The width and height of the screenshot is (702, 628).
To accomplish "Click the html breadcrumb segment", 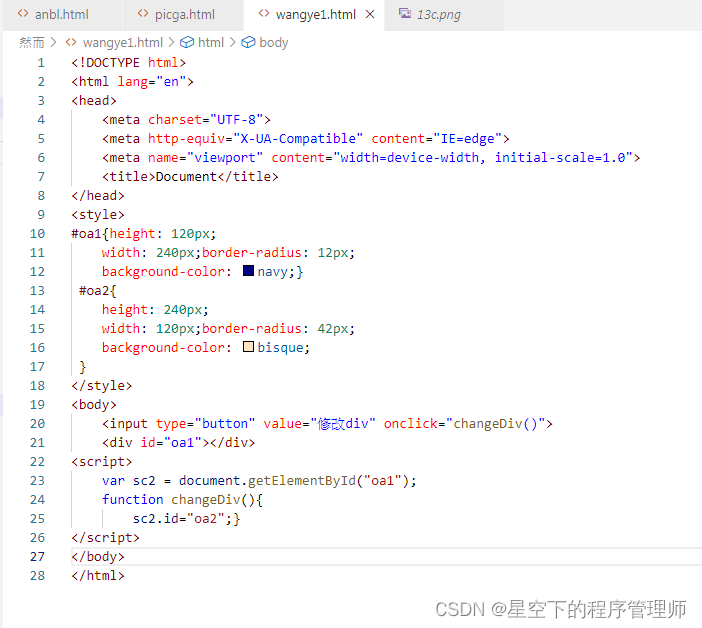I will 210,43.
